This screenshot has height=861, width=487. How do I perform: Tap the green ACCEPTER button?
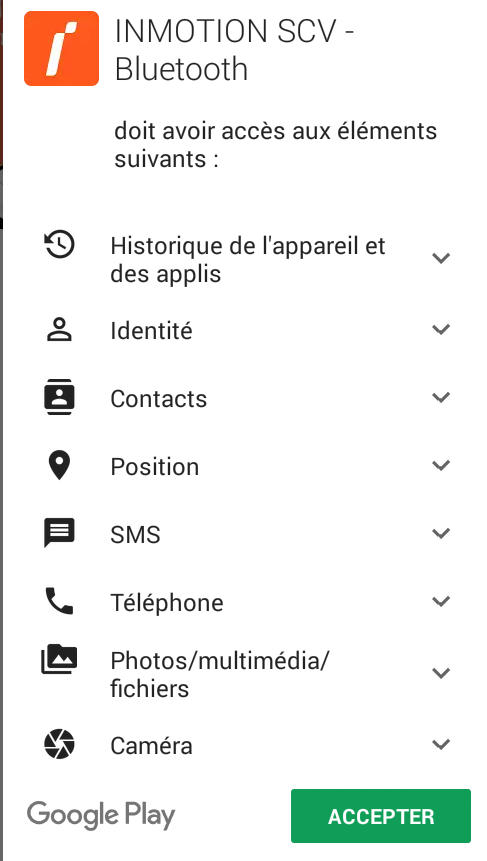[x=381, y=816]
